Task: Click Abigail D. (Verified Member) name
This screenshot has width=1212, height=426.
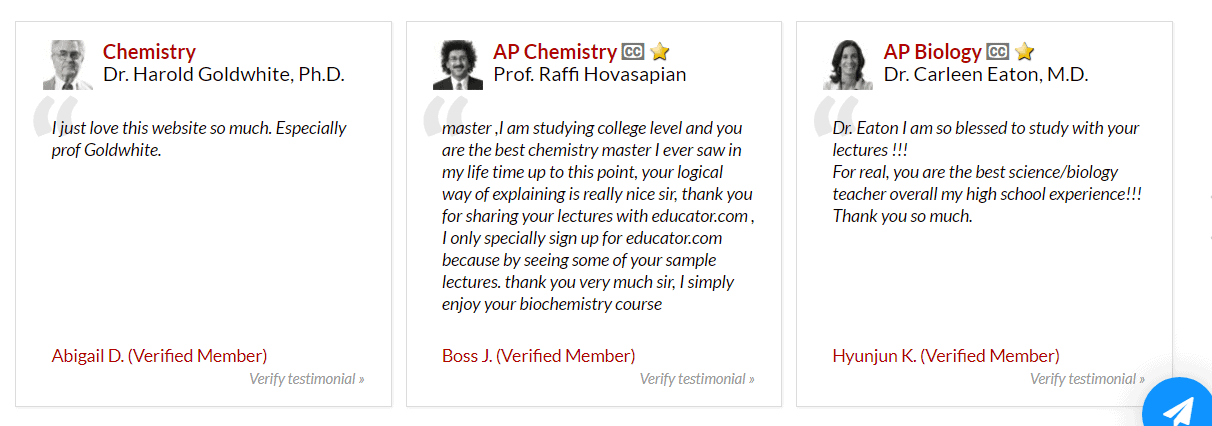Action: 159,355
